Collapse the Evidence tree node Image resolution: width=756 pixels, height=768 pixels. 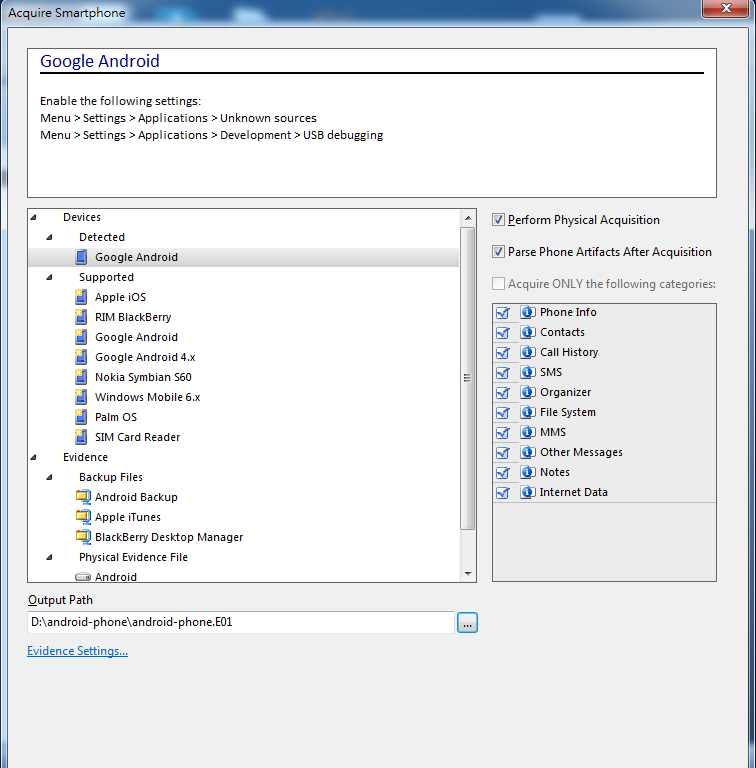coord(33,457)
